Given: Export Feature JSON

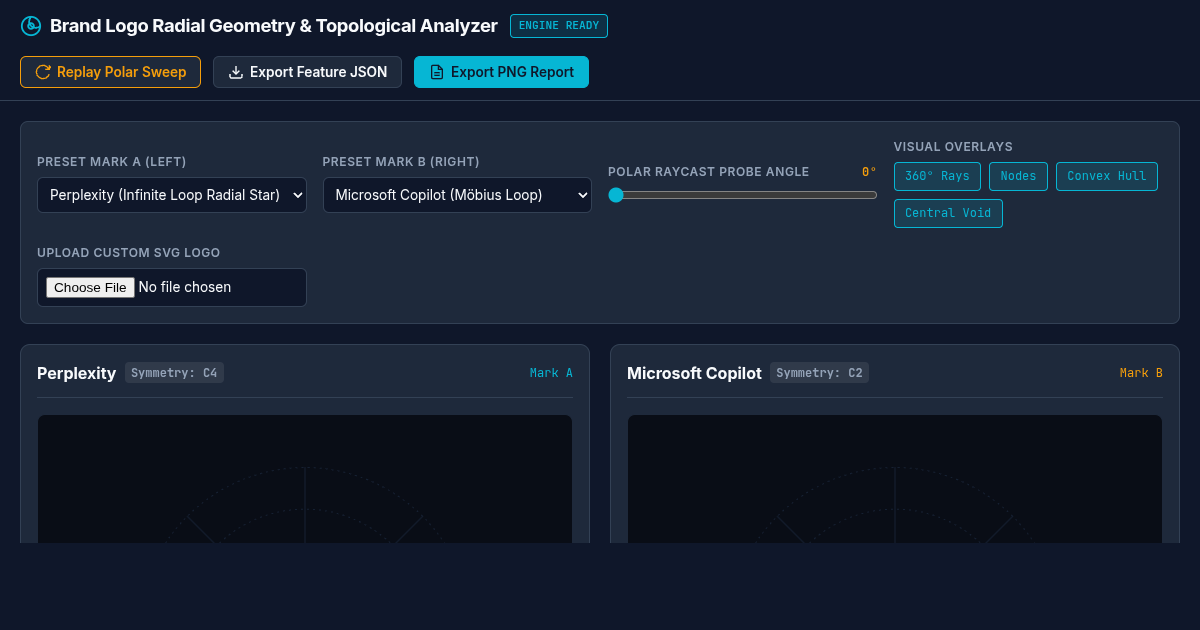Looking at the screenshot, I should tap(307, 72).
